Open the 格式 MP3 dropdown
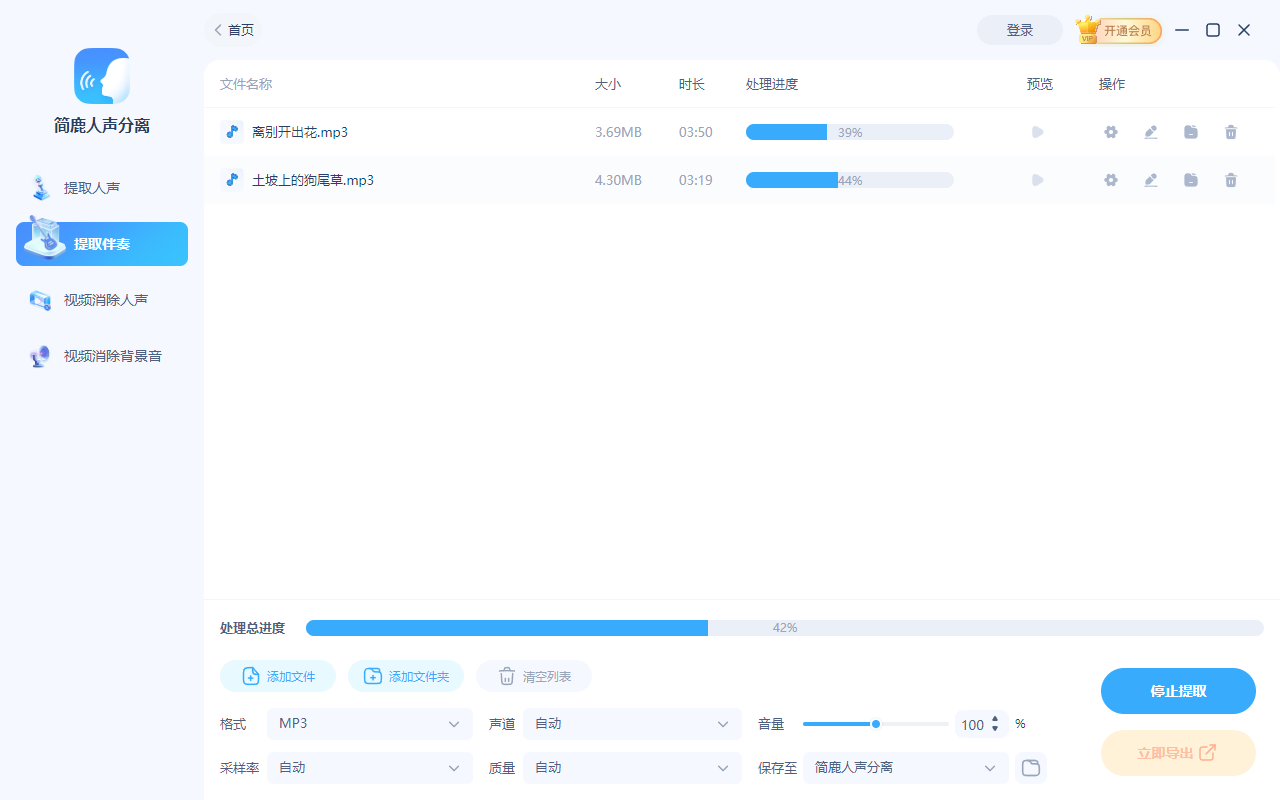1280x800 pixels. [x=370, y=723]
